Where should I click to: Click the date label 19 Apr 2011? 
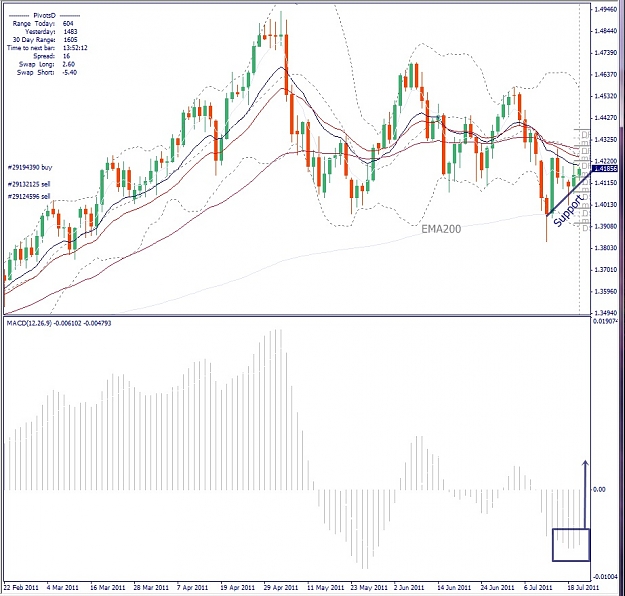tap(237, 588)
